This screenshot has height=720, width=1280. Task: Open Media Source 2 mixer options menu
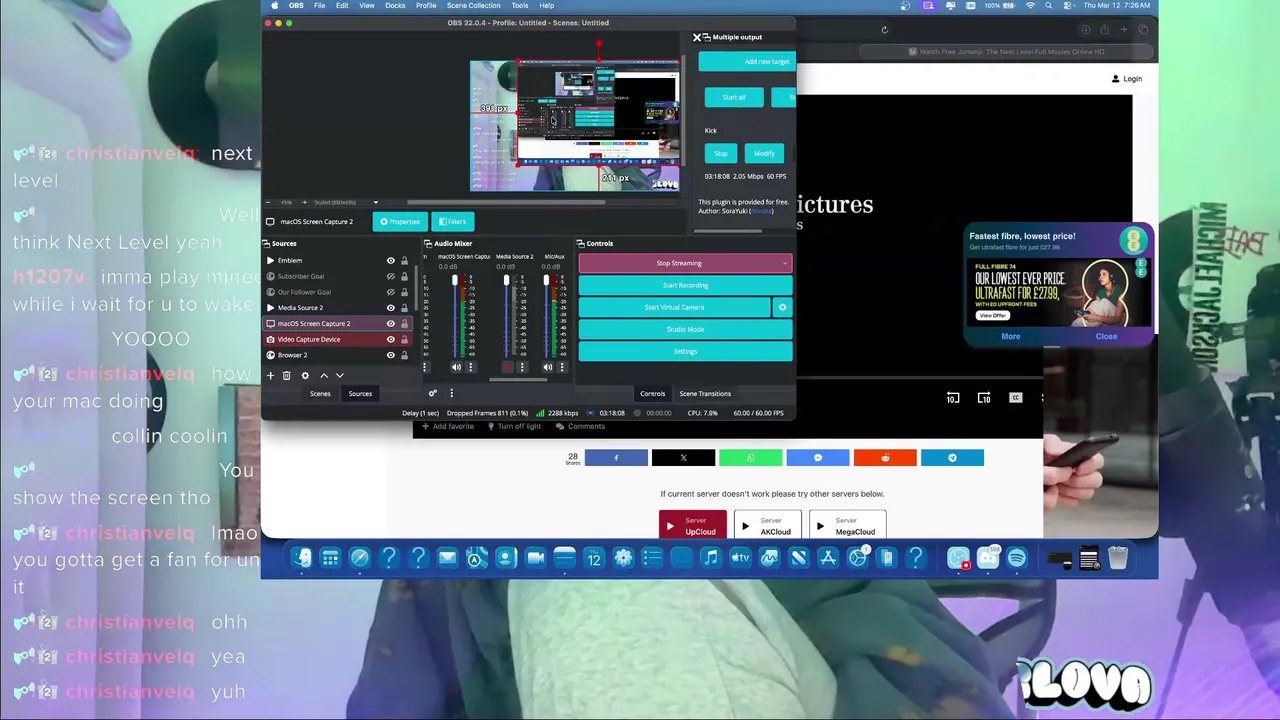click(521, 367)
